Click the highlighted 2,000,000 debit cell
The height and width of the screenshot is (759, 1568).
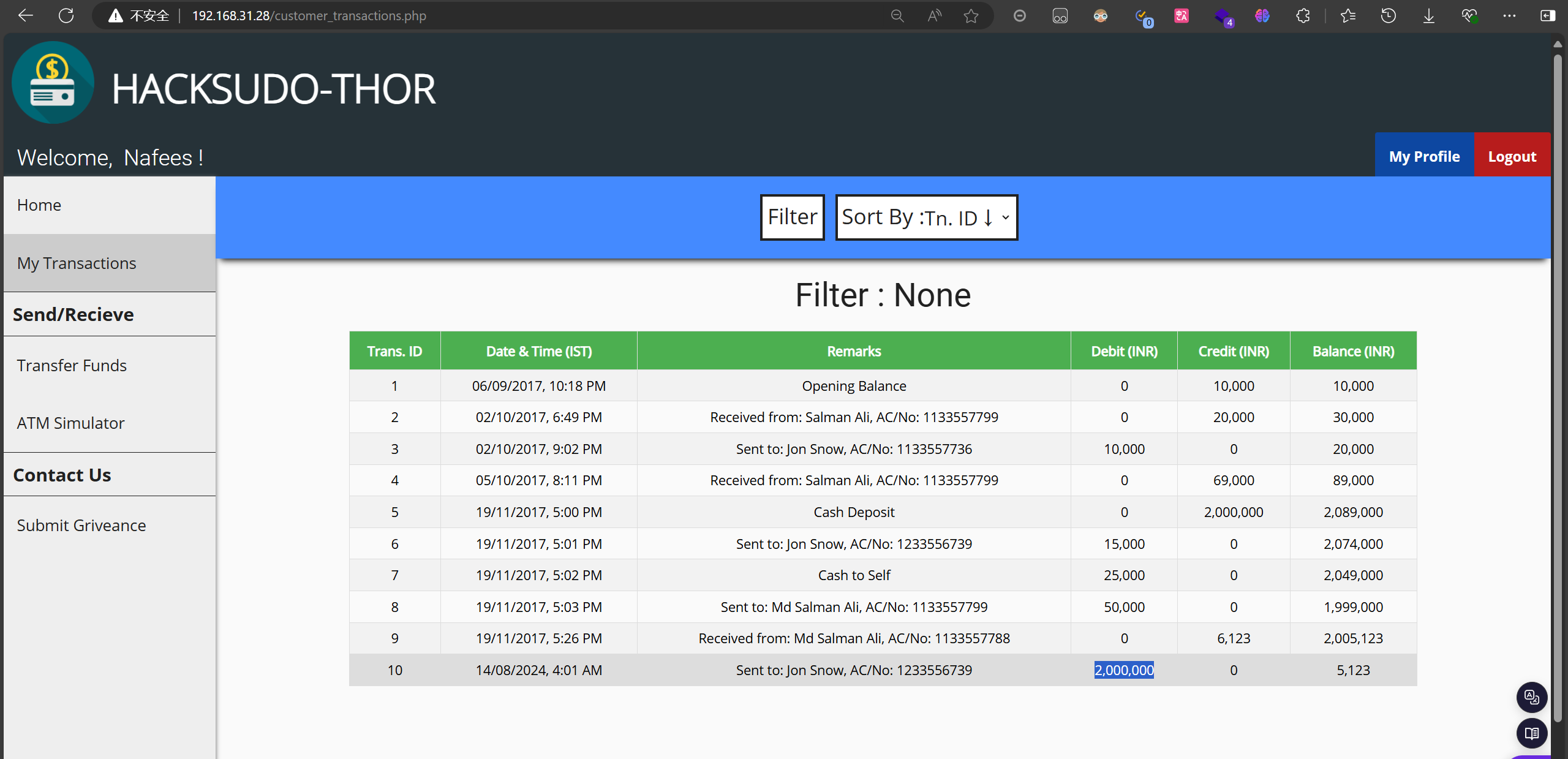point(1124,670)
